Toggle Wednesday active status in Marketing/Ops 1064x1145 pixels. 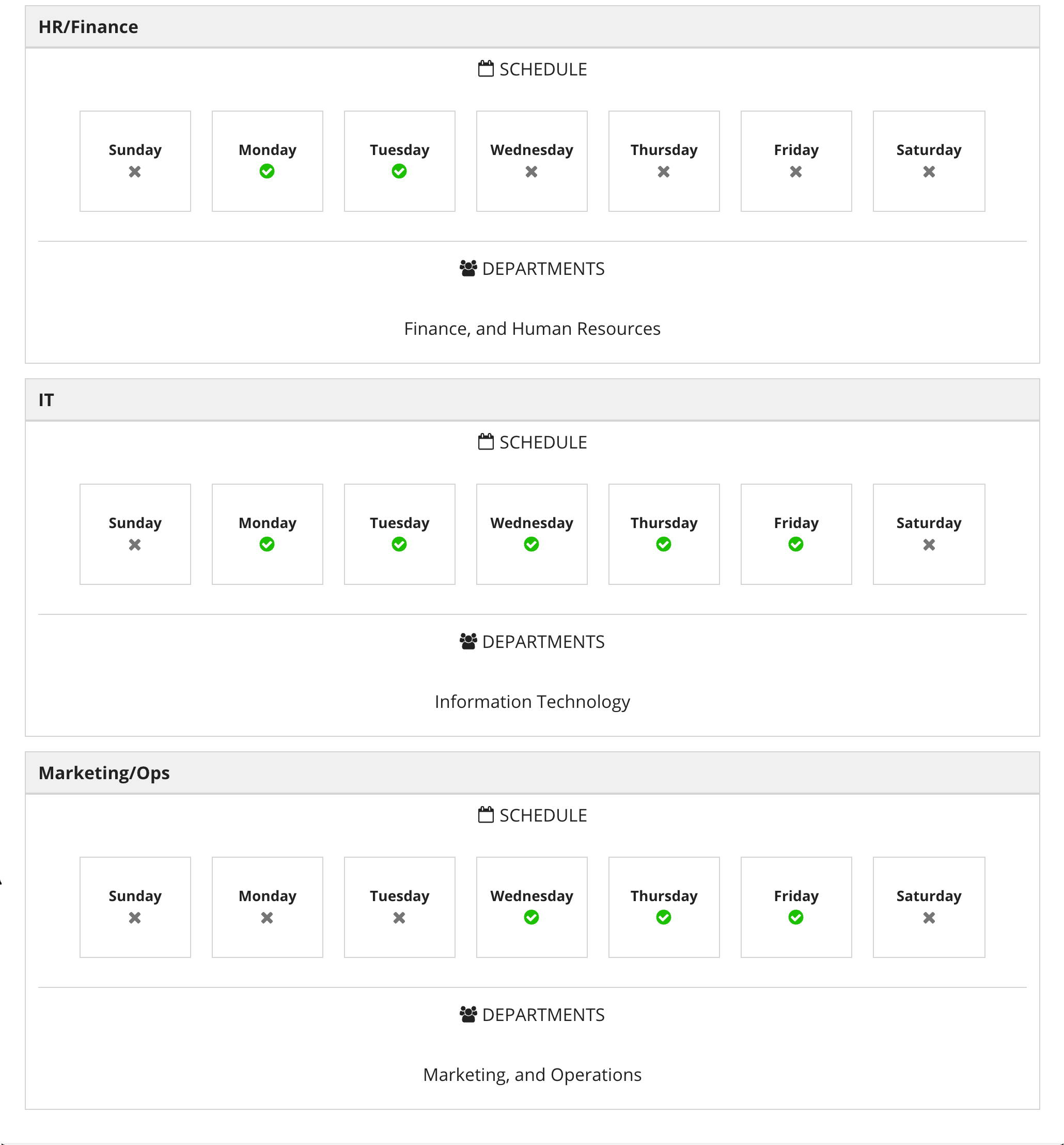[530, 906]
